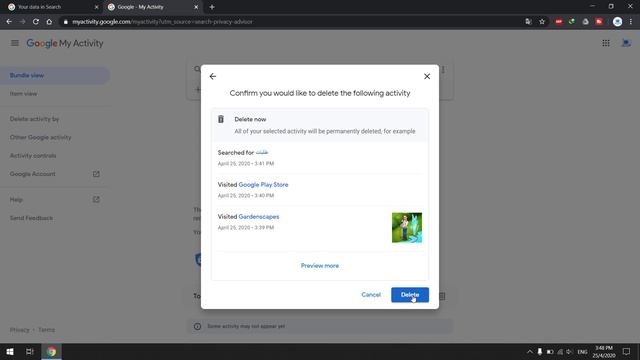The height and width of the screenshot is (360, 640).
Task: Select Item view in sidebar
Action: coord(23,94)
